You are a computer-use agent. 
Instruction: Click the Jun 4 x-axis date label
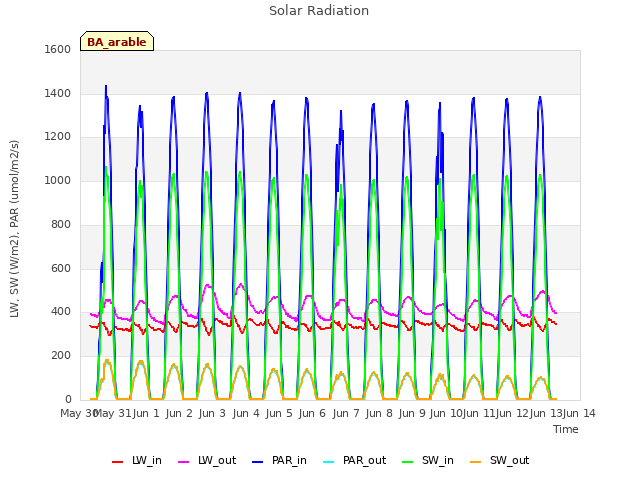coord(246,413)
